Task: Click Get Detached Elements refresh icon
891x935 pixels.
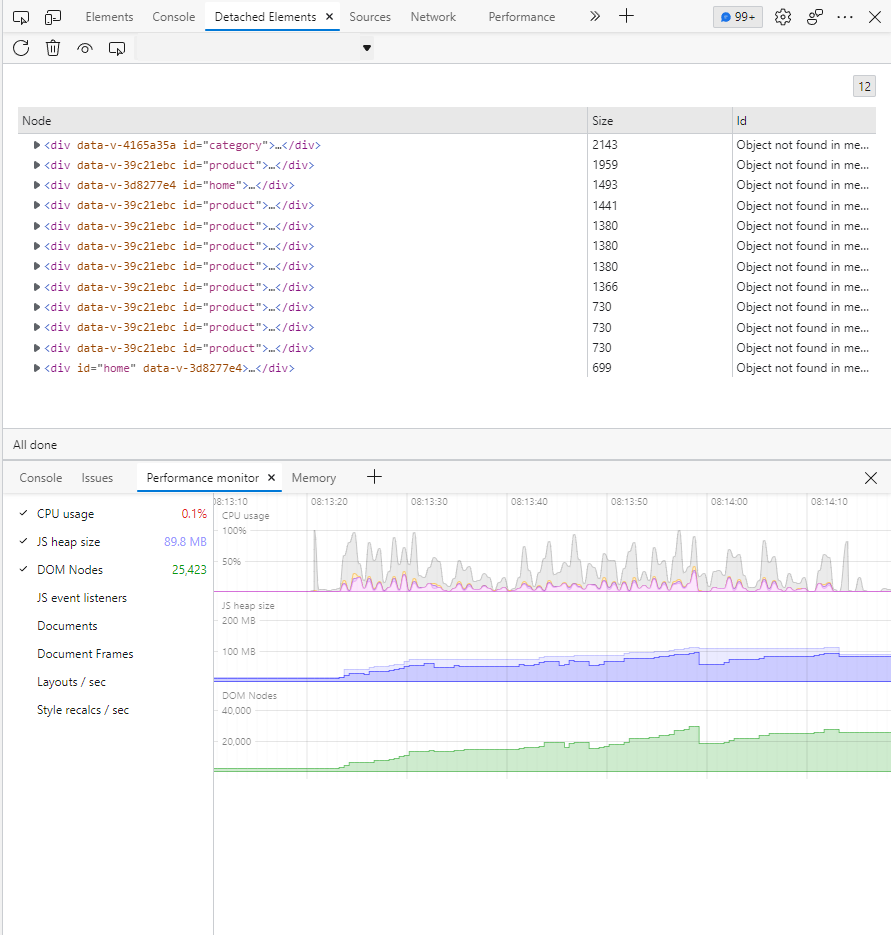Action: pos(20,47)
